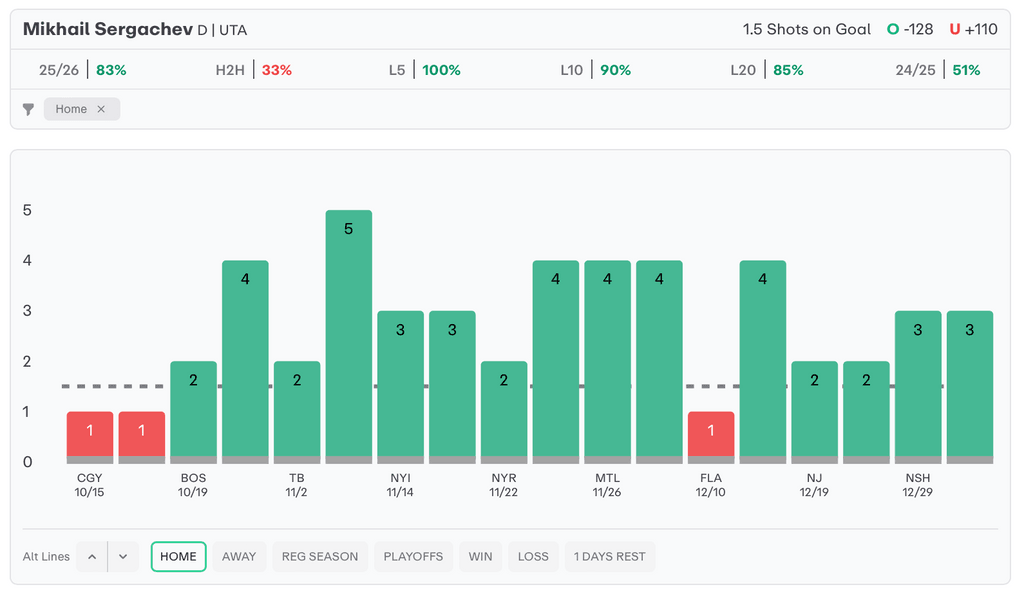
Task: Click the filter funnel icon
Action: 28,109
